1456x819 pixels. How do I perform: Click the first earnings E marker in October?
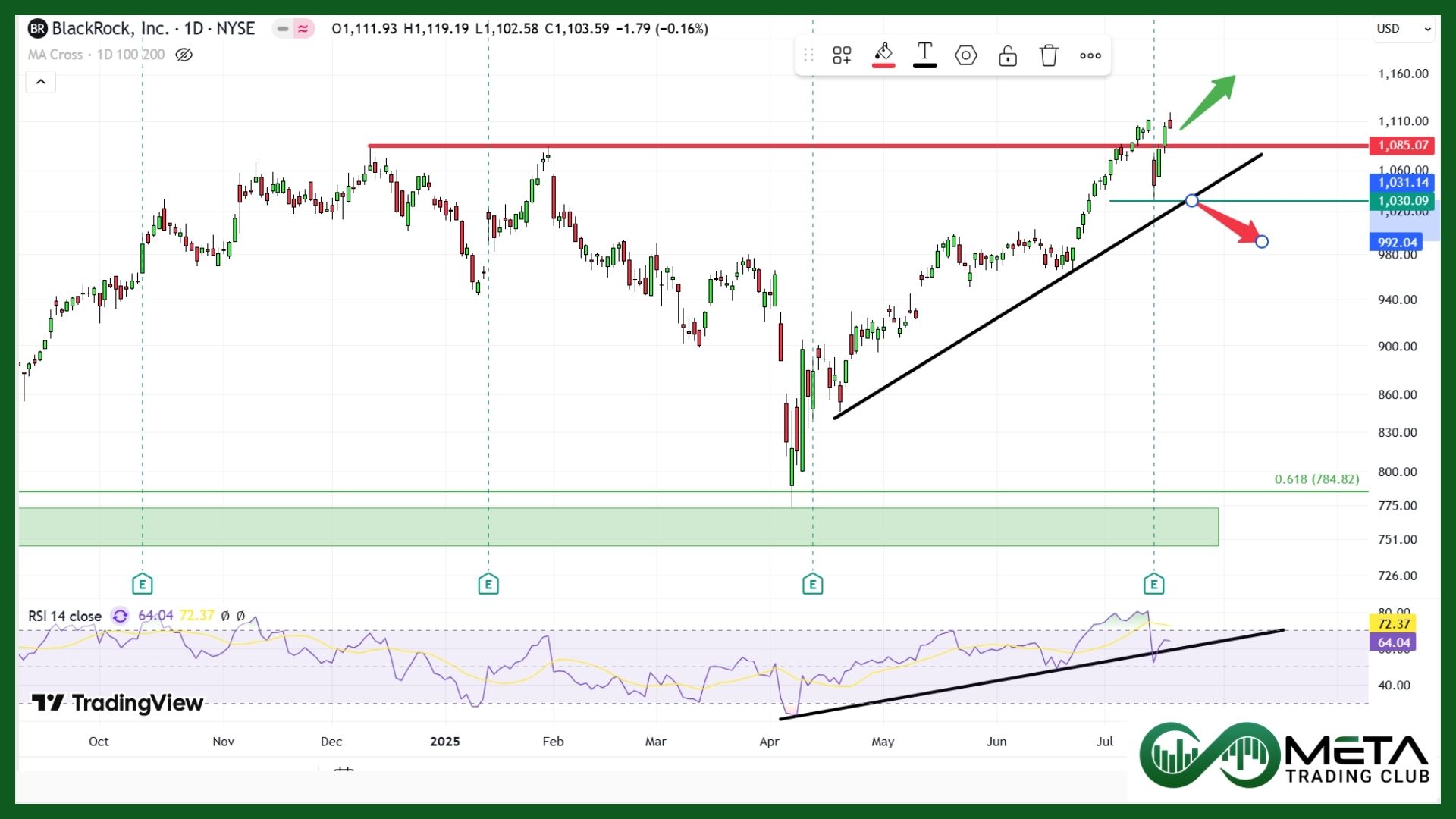click(142, 584)
